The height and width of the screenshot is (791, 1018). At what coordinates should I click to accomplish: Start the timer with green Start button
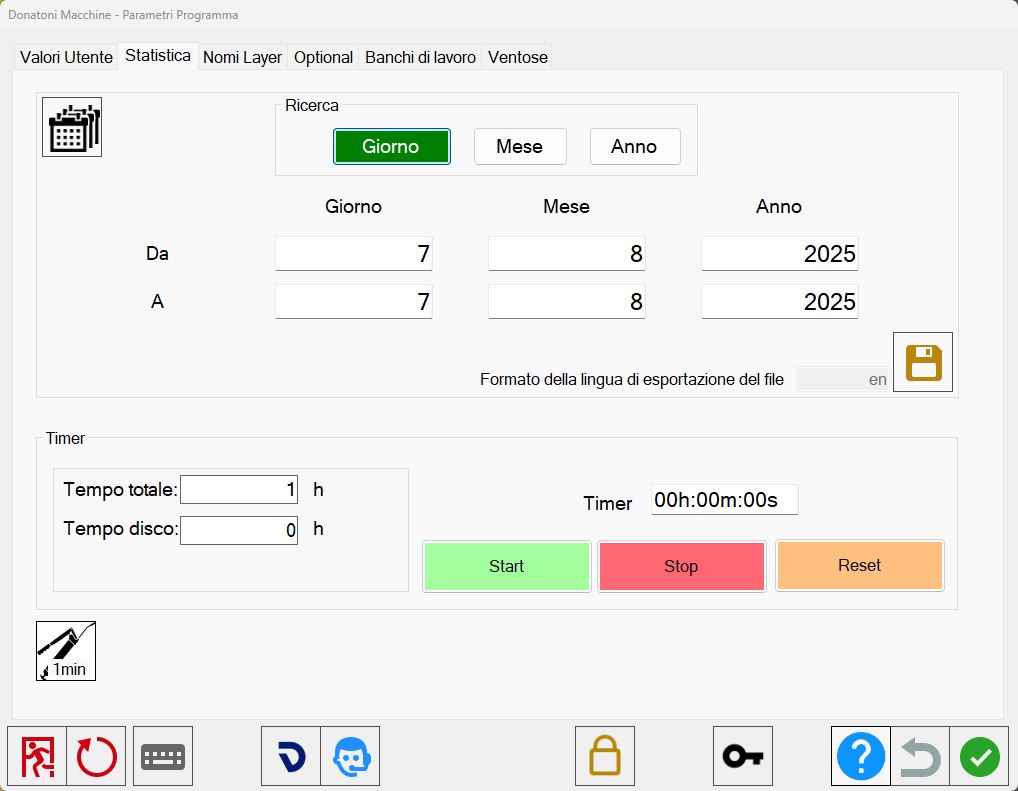pos(506,566)
